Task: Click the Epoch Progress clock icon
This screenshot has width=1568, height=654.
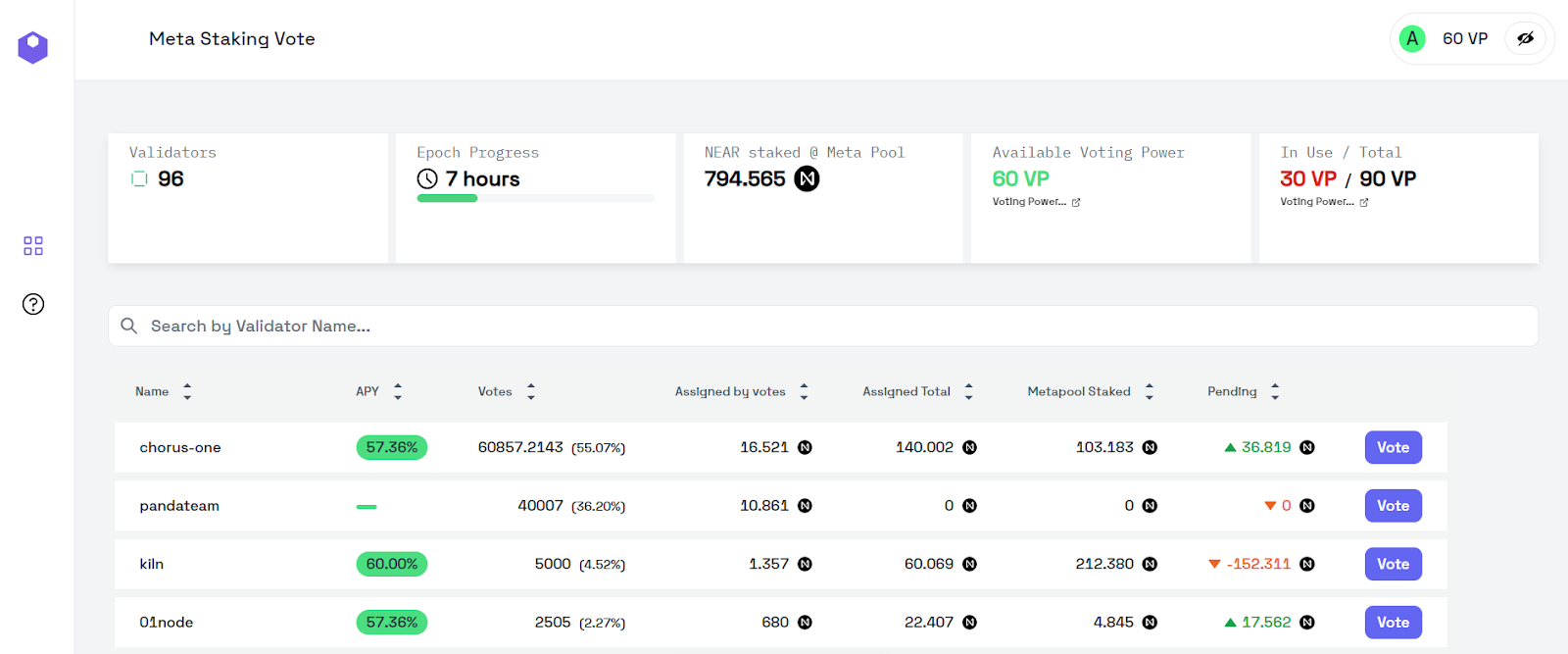Action: 427,179
